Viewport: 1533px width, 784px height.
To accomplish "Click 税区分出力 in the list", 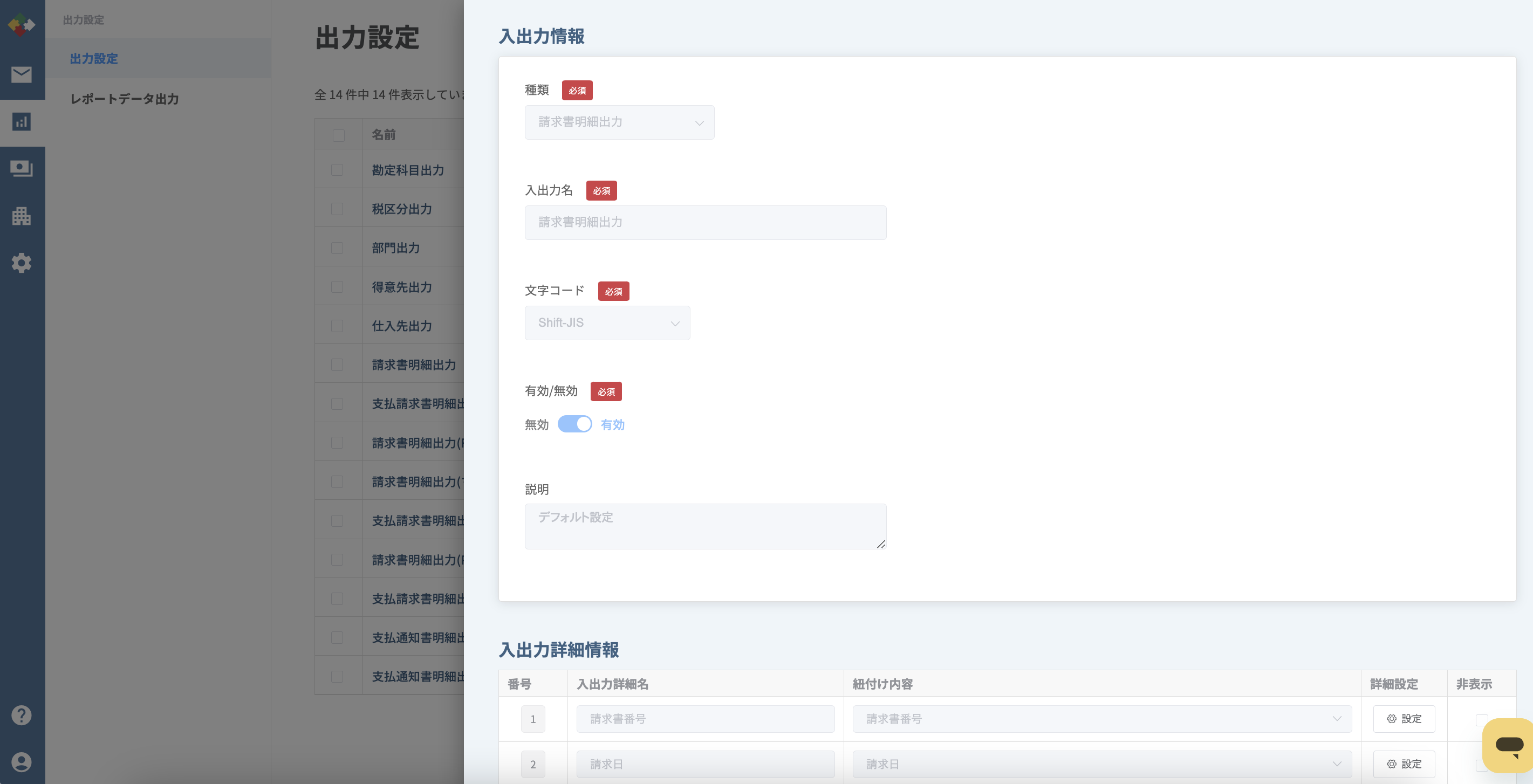I will click(402, 209).
